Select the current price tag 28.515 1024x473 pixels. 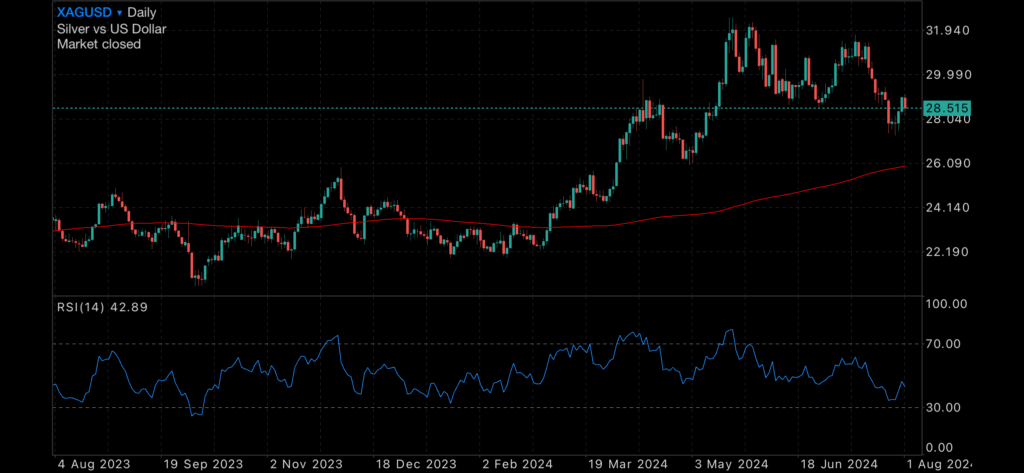[947, 108]
